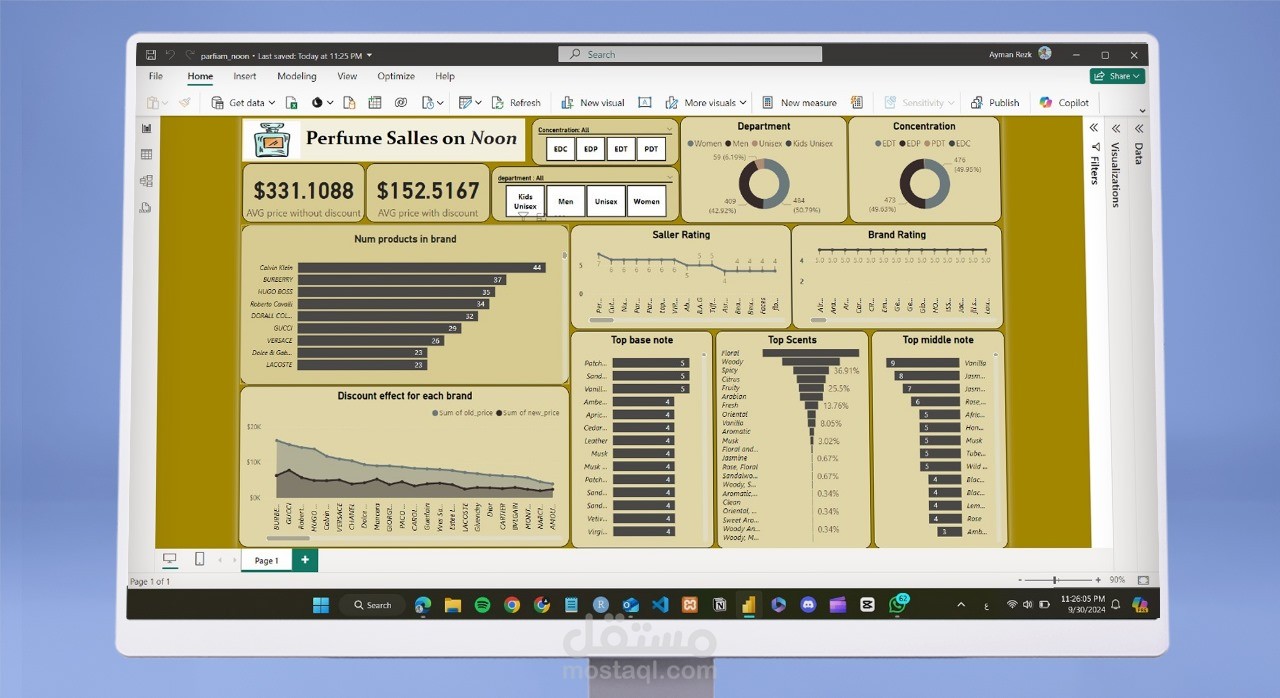The image size is (1280, 698).
Task: Insert a New visual
Action: click(593, 102)
